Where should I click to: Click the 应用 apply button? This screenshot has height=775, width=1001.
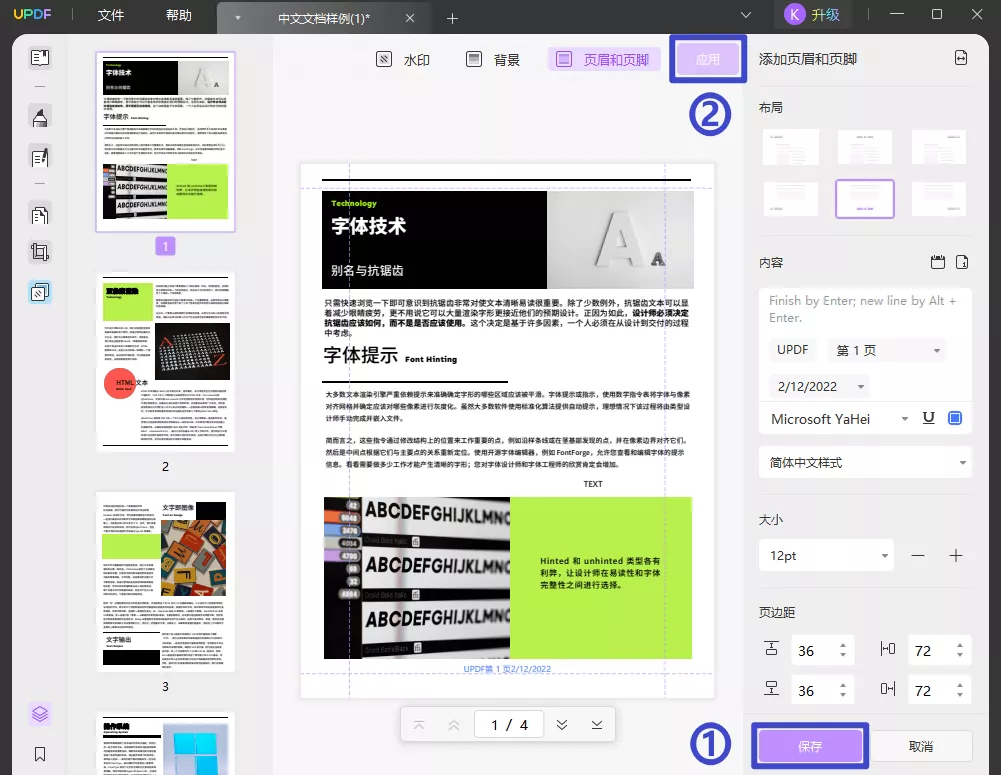707,59
